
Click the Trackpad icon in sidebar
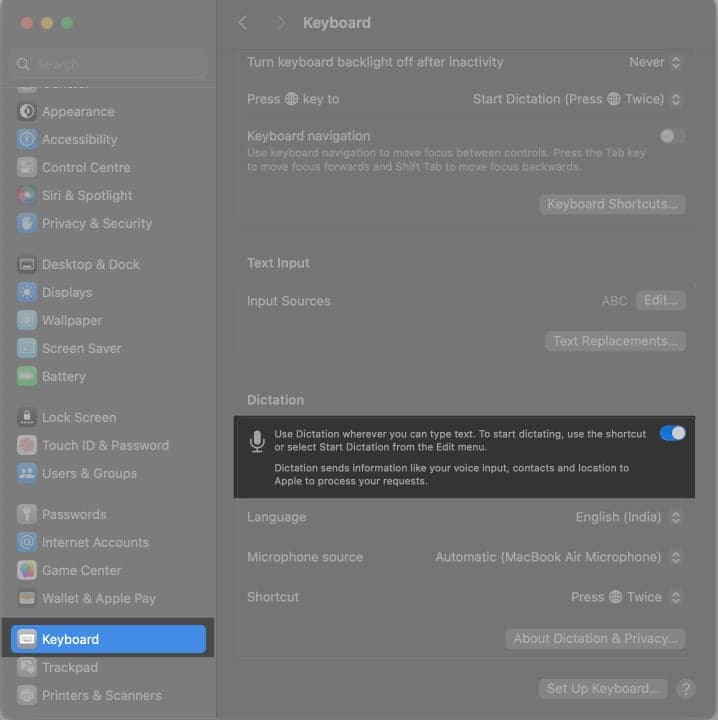tap(27, 667)
